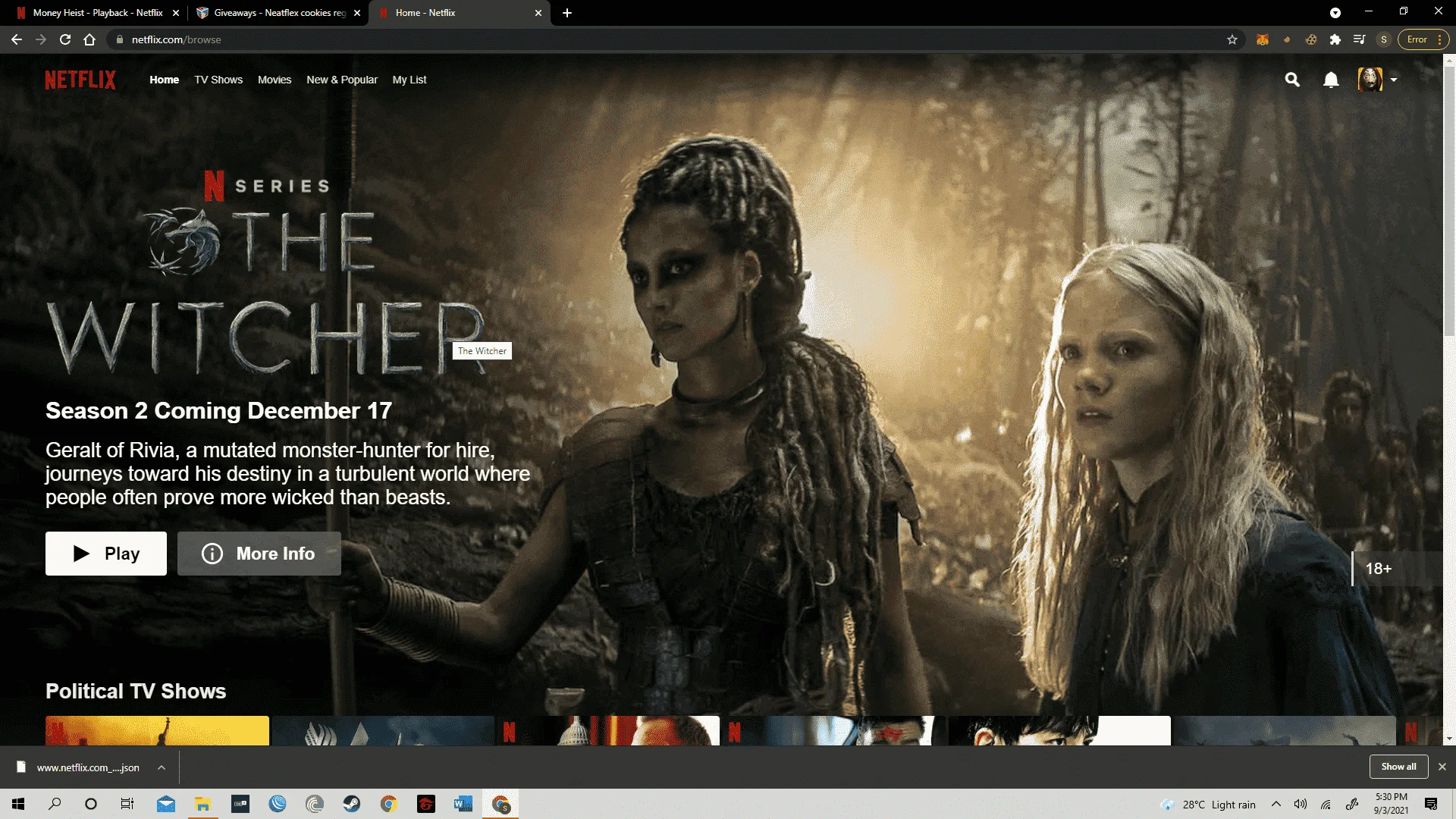Go back in browser history
This screenshot has width=1456, height=819.
[17, 39]
